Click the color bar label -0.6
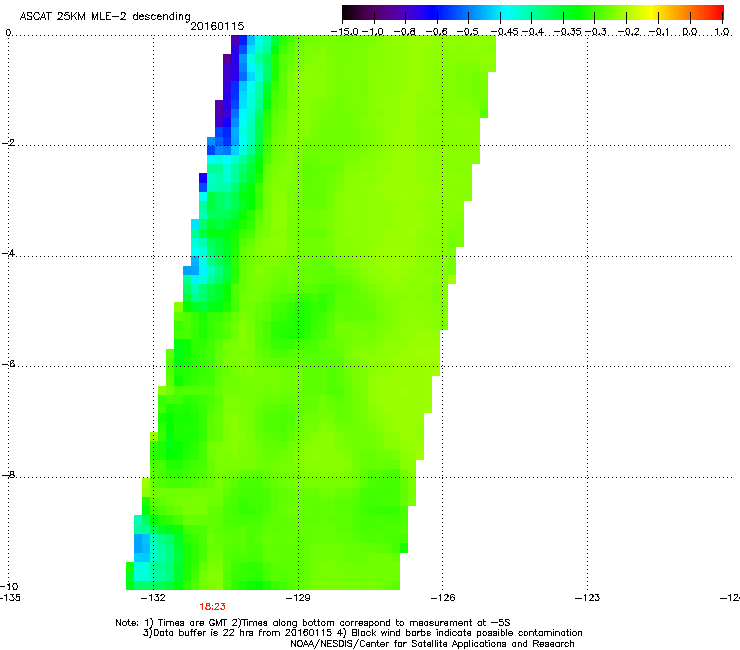The height and width of the screenshot is (650, 740). pyautogui.click(x=436, y=32)
